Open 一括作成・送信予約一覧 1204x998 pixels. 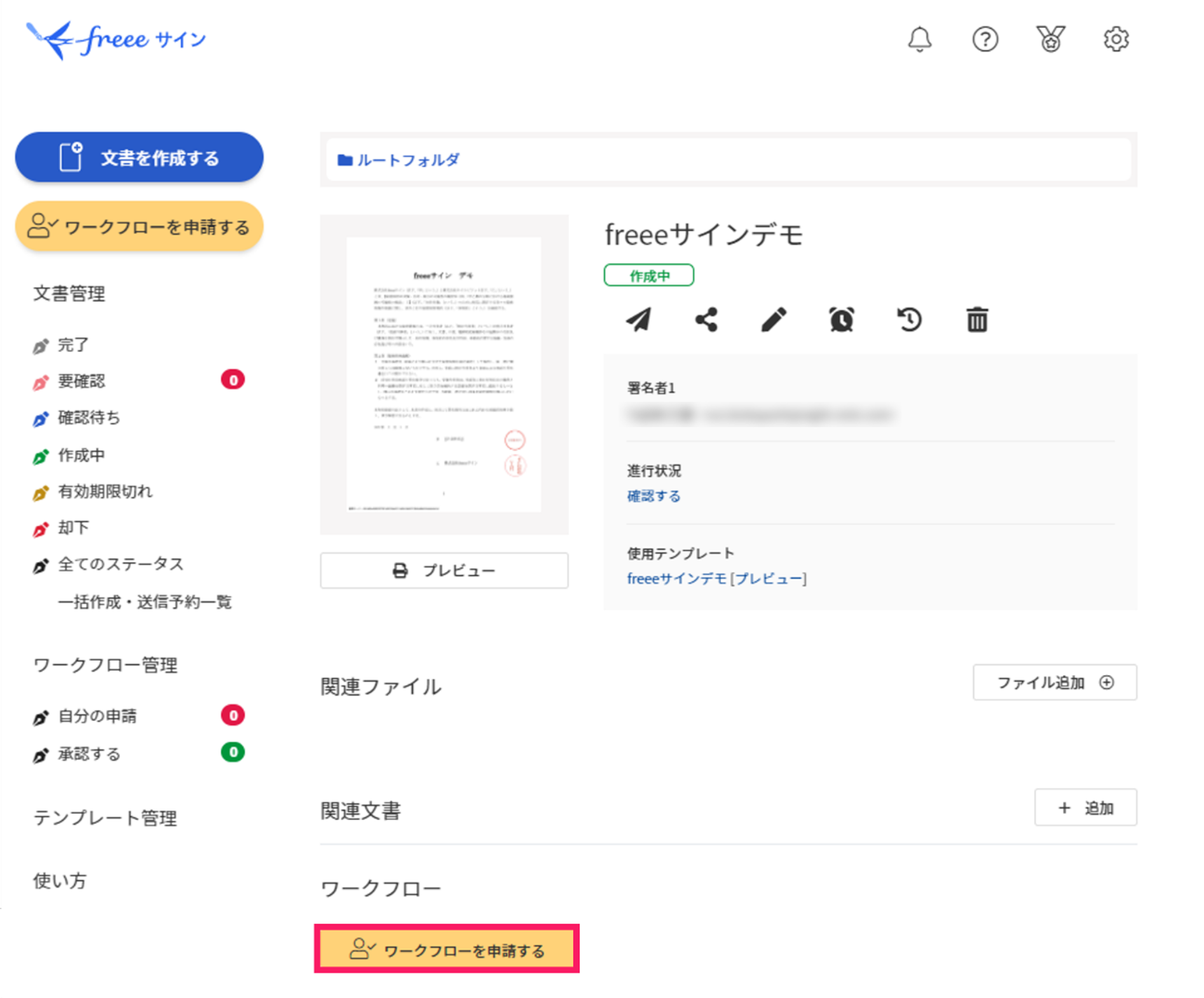point(145,601)
